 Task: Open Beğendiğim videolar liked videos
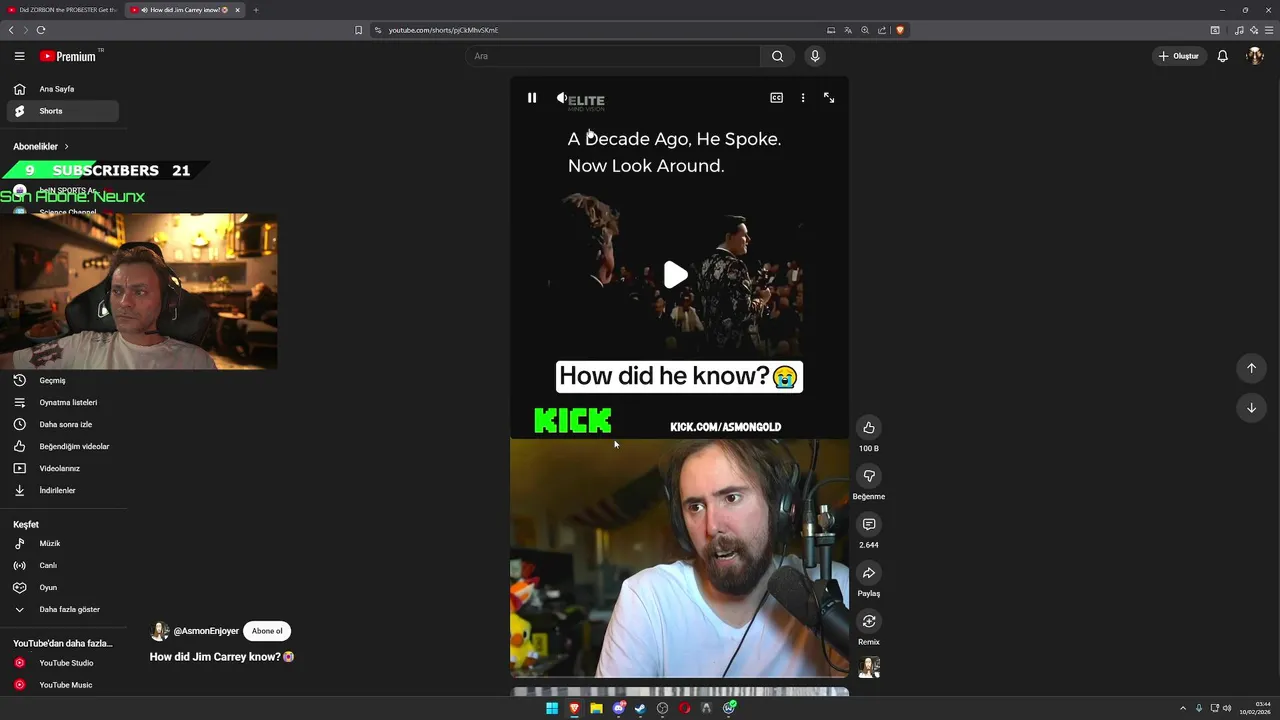click(x=64, y=446)
